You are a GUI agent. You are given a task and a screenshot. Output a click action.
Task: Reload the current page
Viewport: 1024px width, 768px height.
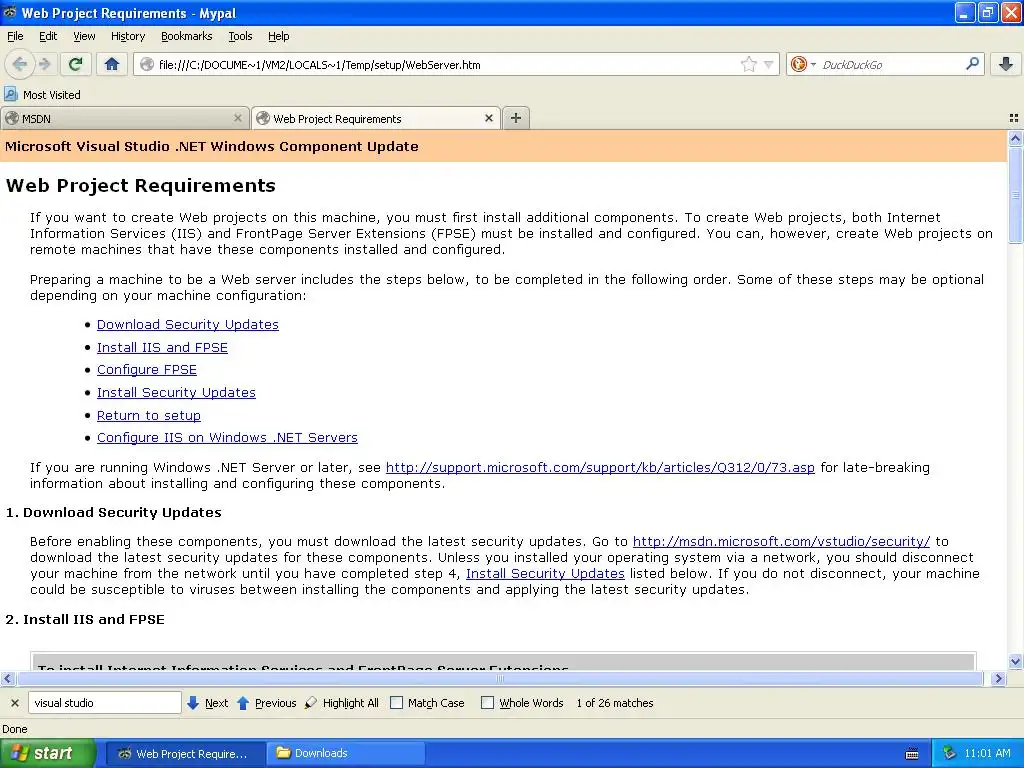tap(76, 64)
